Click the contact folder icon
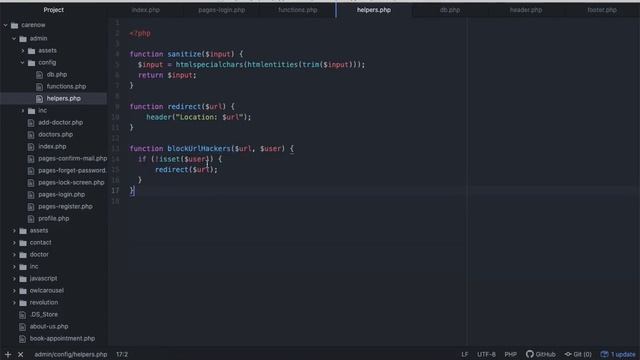The height and width of the screenshot is (360, 640). click(x=23, y=243)
